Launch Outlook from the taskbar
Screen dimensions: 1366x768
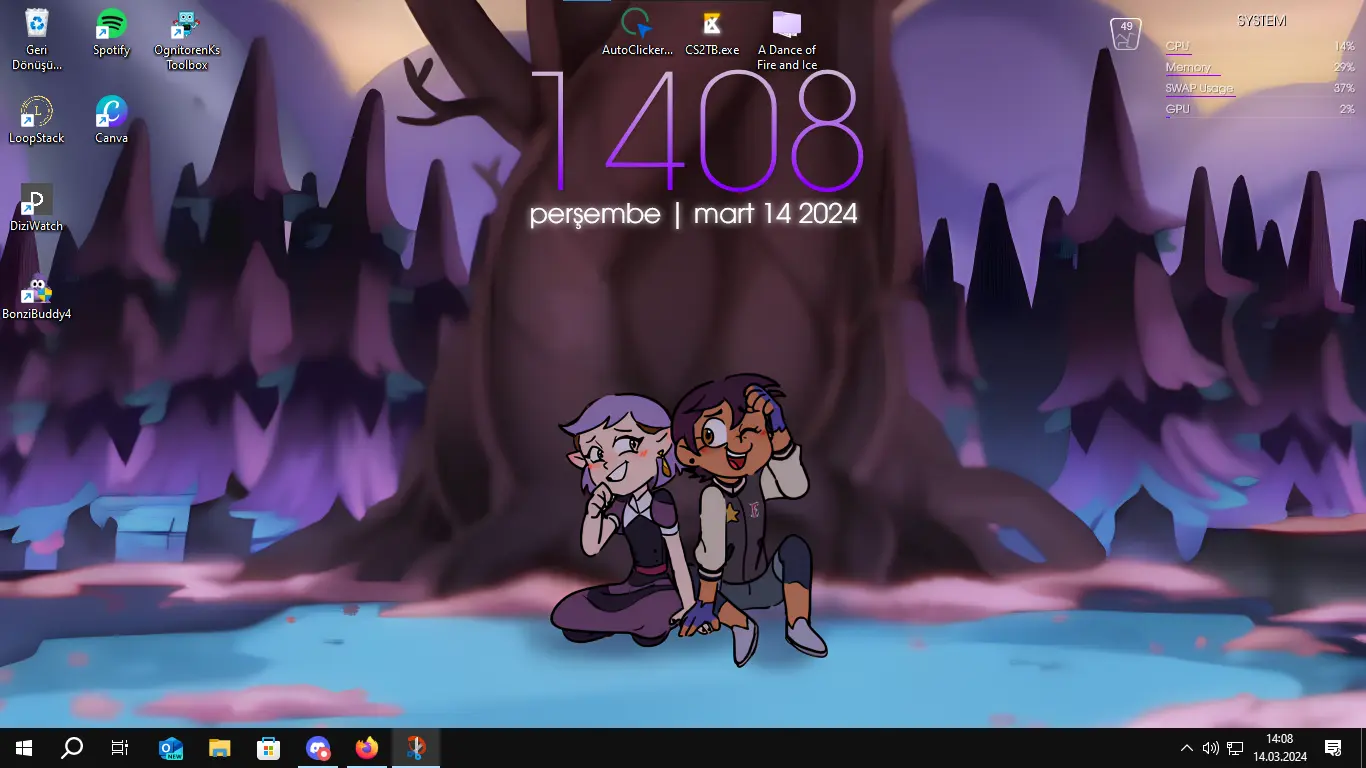tap(171, 748)
